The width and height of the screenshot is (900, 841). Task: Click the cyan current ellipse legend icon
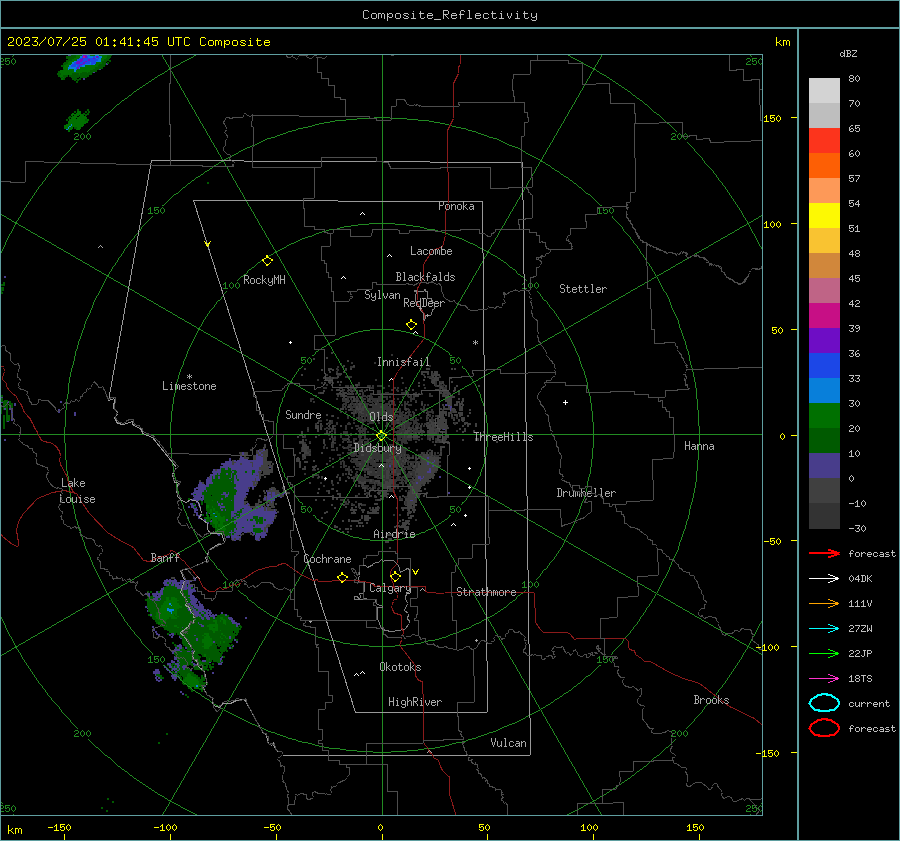pos(824,703)
